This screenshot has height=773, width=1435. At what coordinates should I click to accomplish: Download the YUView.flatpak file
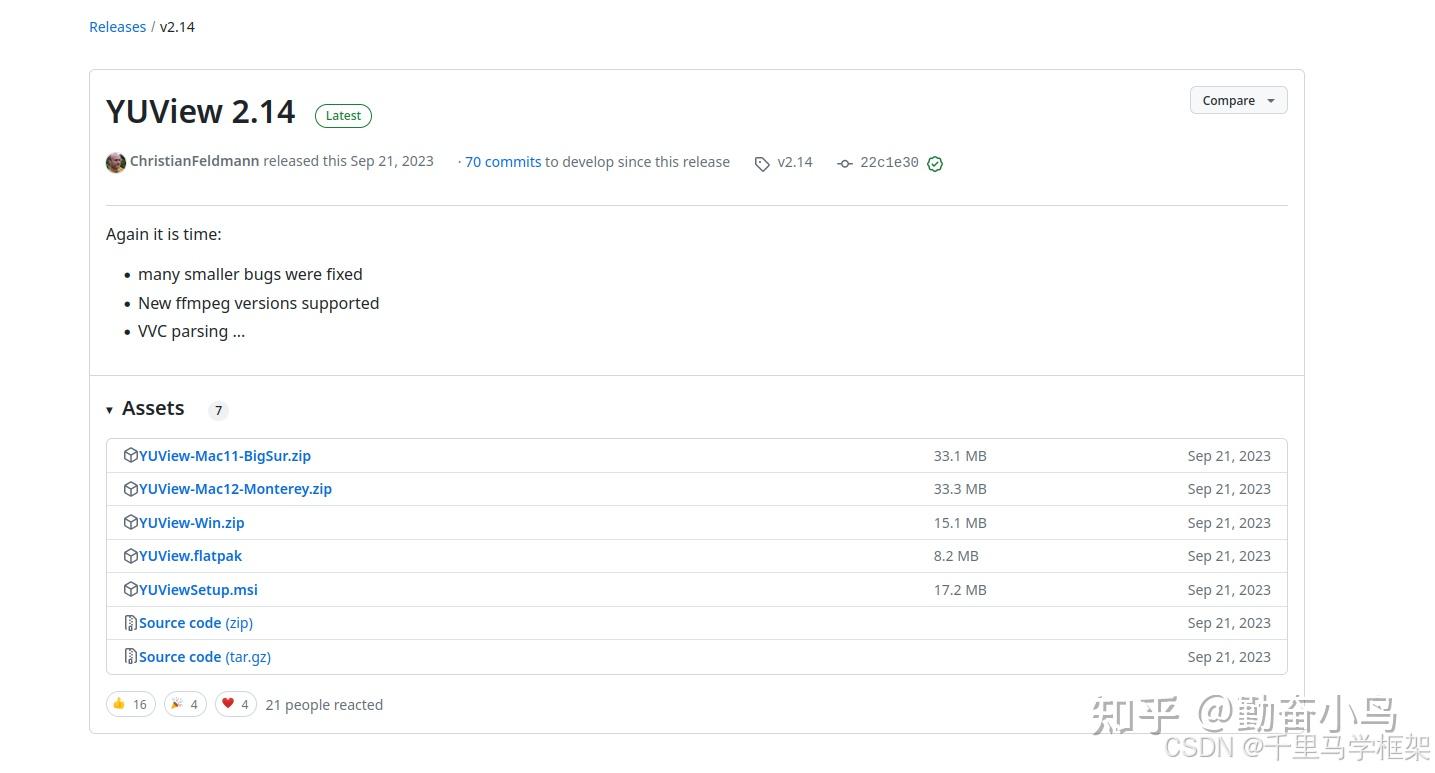pos(190,556)
